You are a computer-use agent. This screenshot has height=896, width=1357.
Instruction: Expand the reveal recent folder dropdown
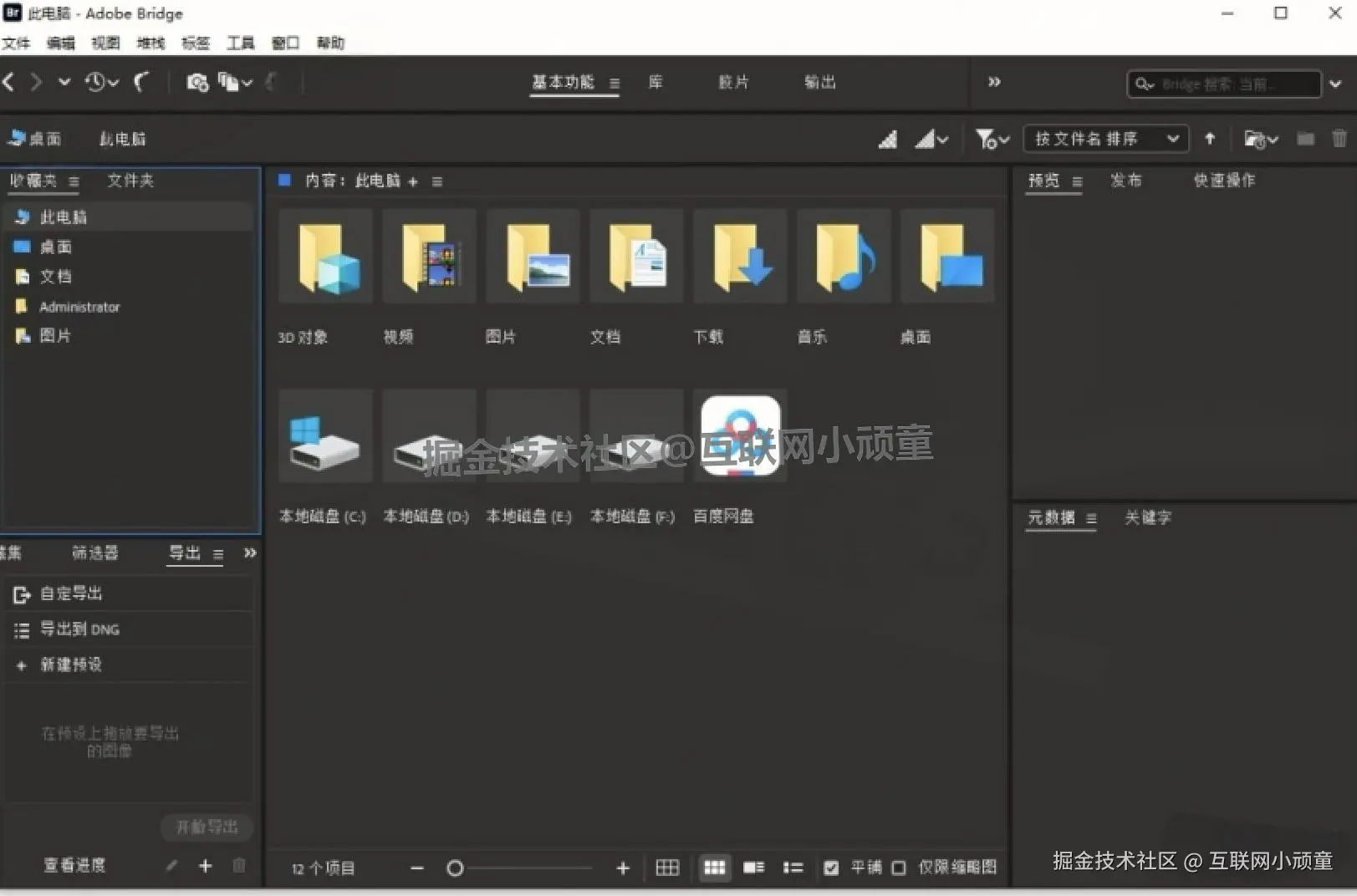click(1261, 139)
